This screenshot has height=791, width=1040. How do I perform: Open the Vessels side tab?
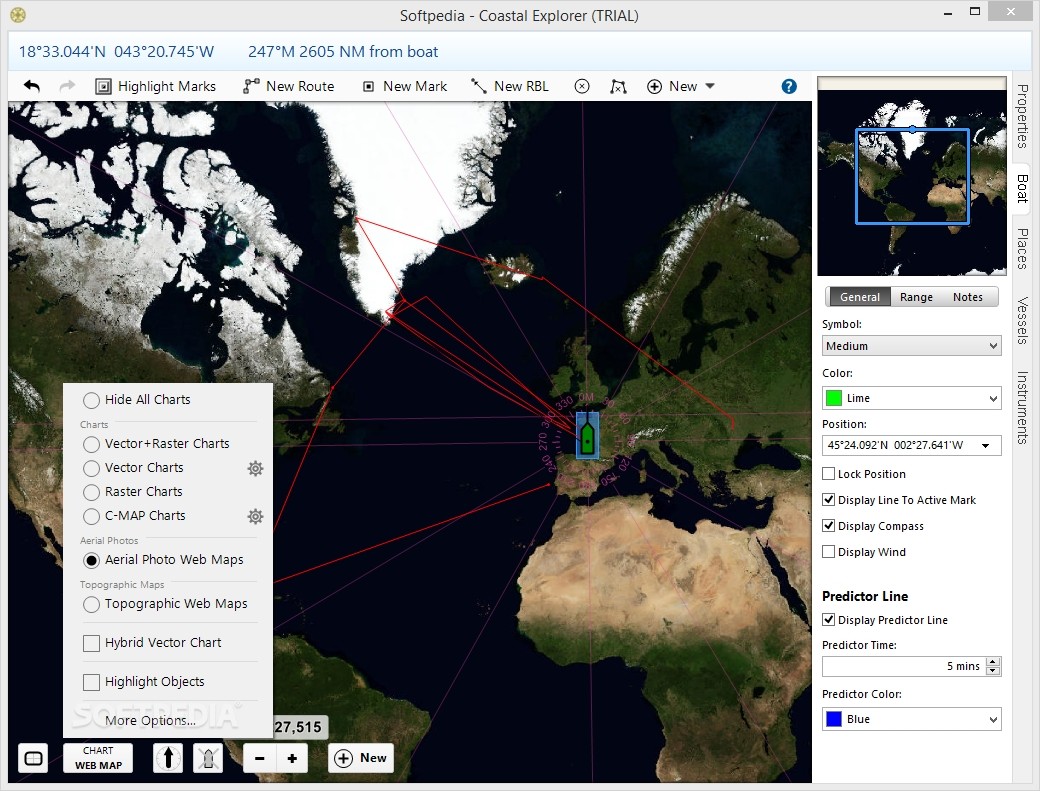[1023, 320]
